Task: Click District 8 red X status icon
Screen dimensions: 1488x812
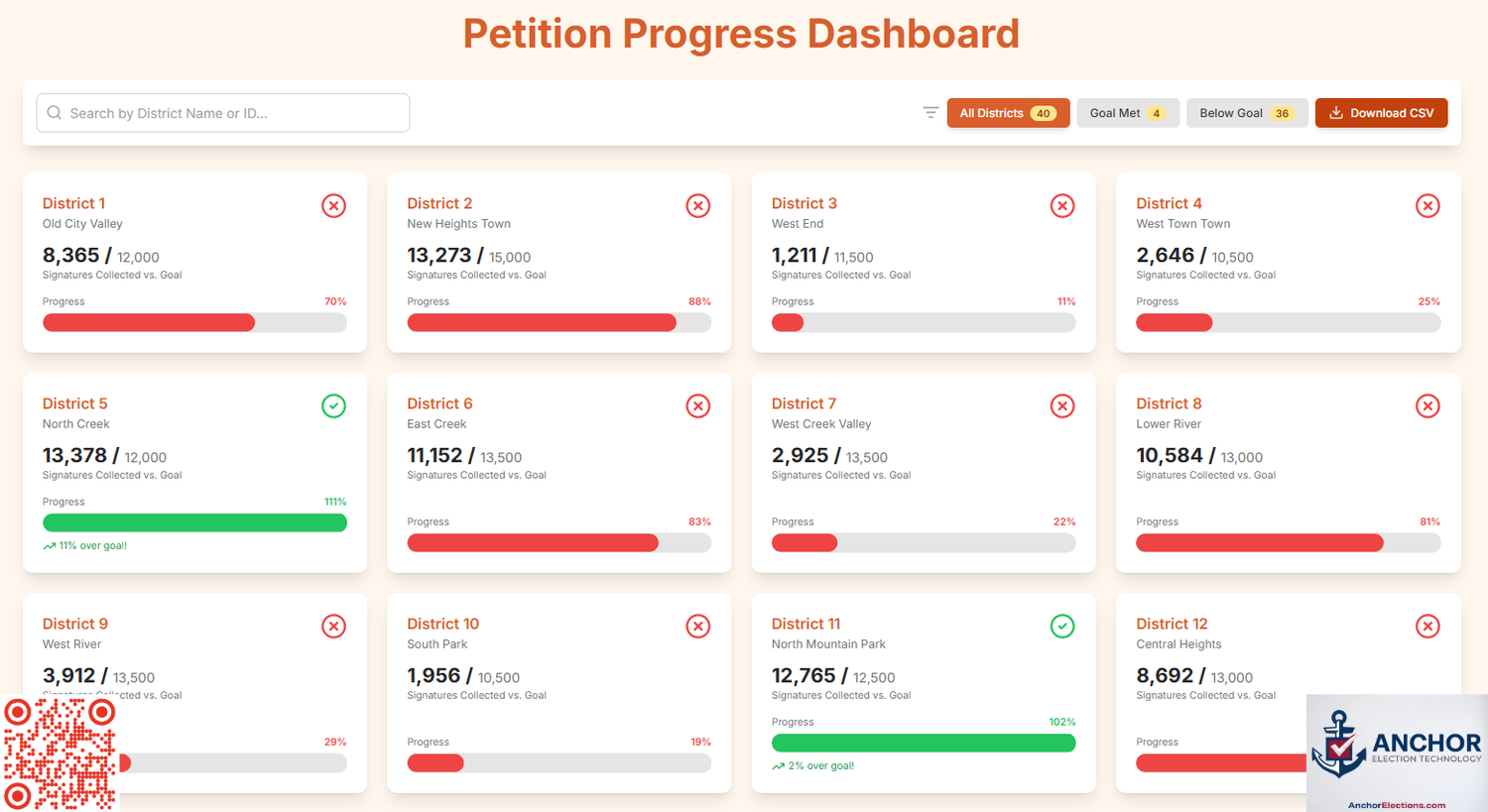Action: (1427, 406)
